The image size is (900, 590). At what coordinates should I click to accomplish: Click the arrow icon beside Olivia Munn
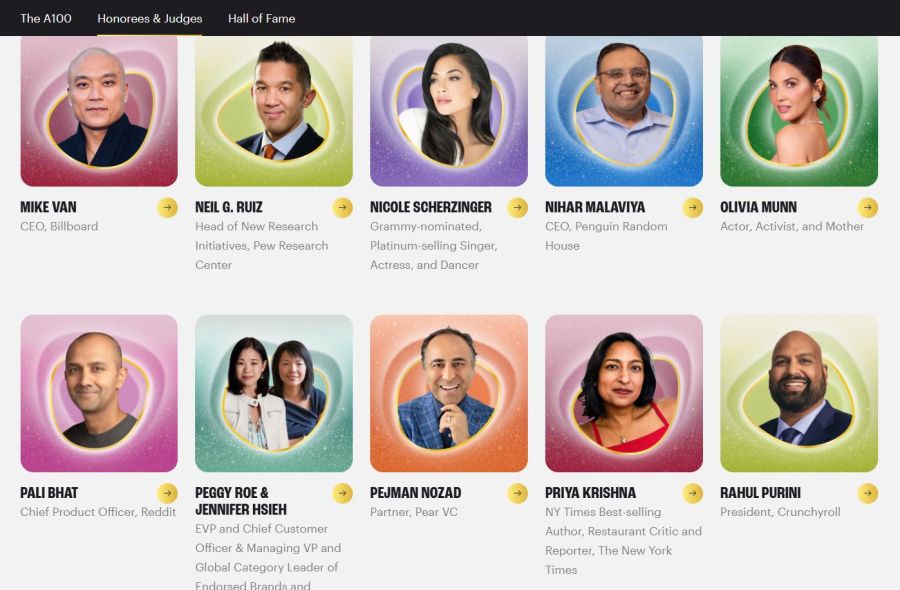coord(868,208)
